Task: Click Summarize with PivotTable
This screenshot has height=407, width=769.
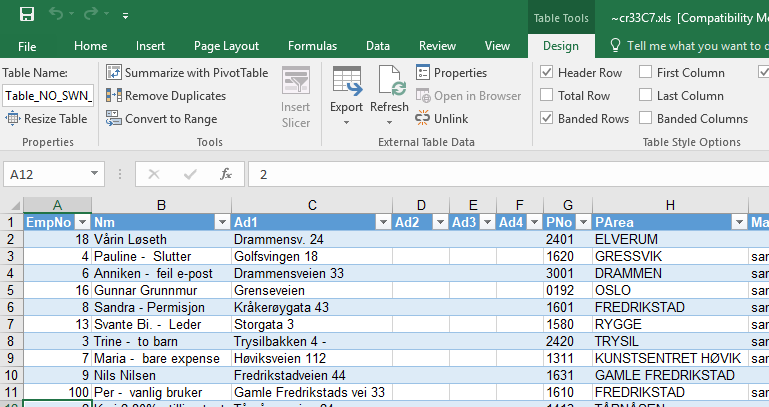Action: pos(187,73)
